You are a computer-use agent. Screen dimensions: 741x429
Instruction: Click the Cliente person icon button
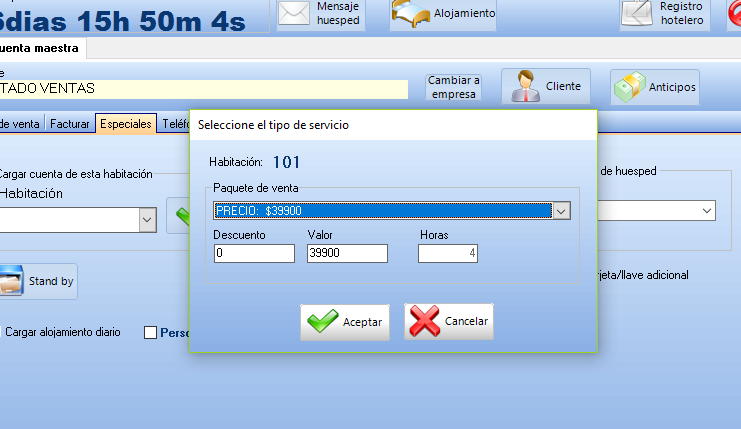coord(546,87)
